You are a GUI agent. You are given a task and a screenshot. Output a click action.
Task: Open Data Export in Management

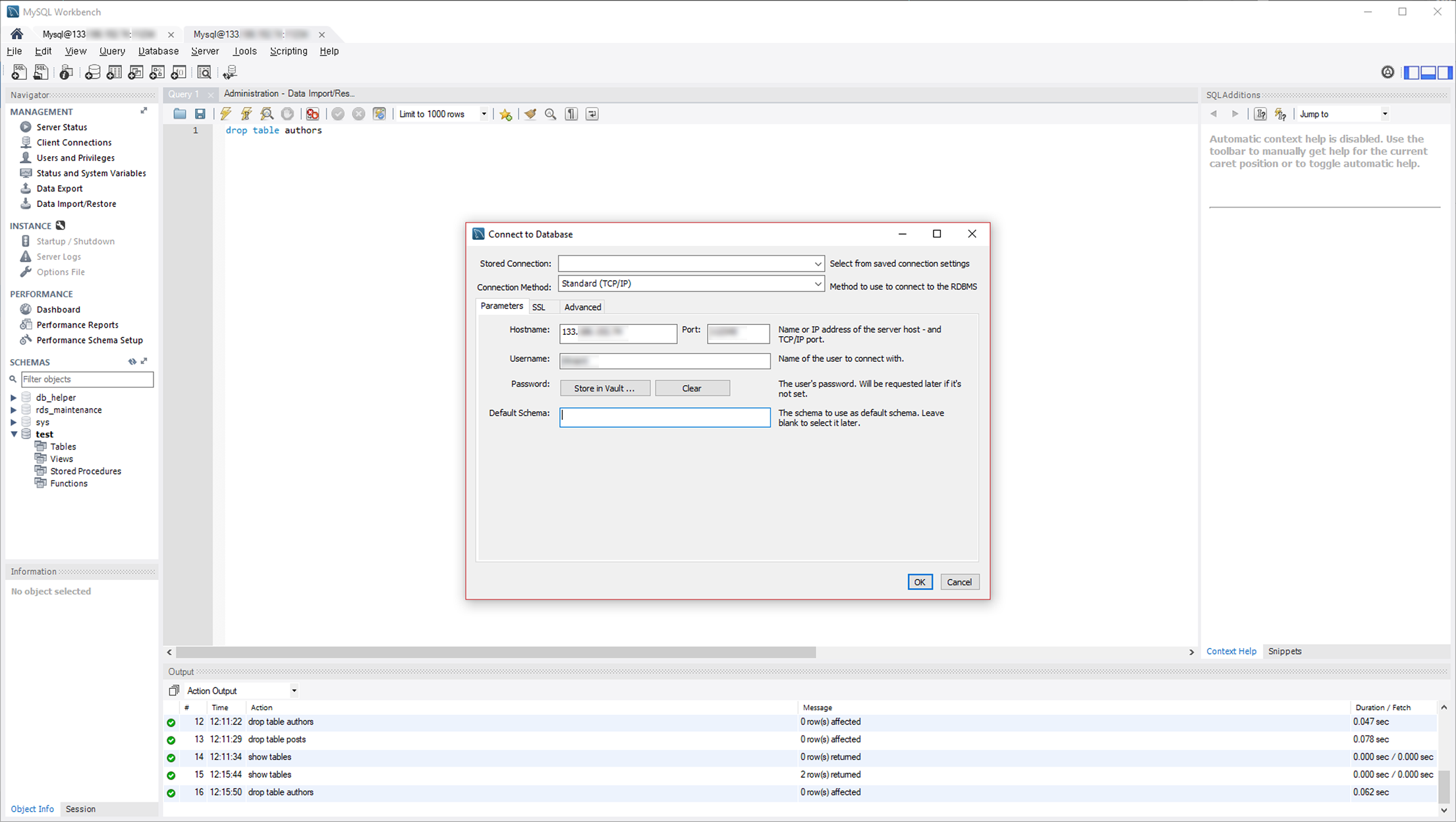click(59, 189)
